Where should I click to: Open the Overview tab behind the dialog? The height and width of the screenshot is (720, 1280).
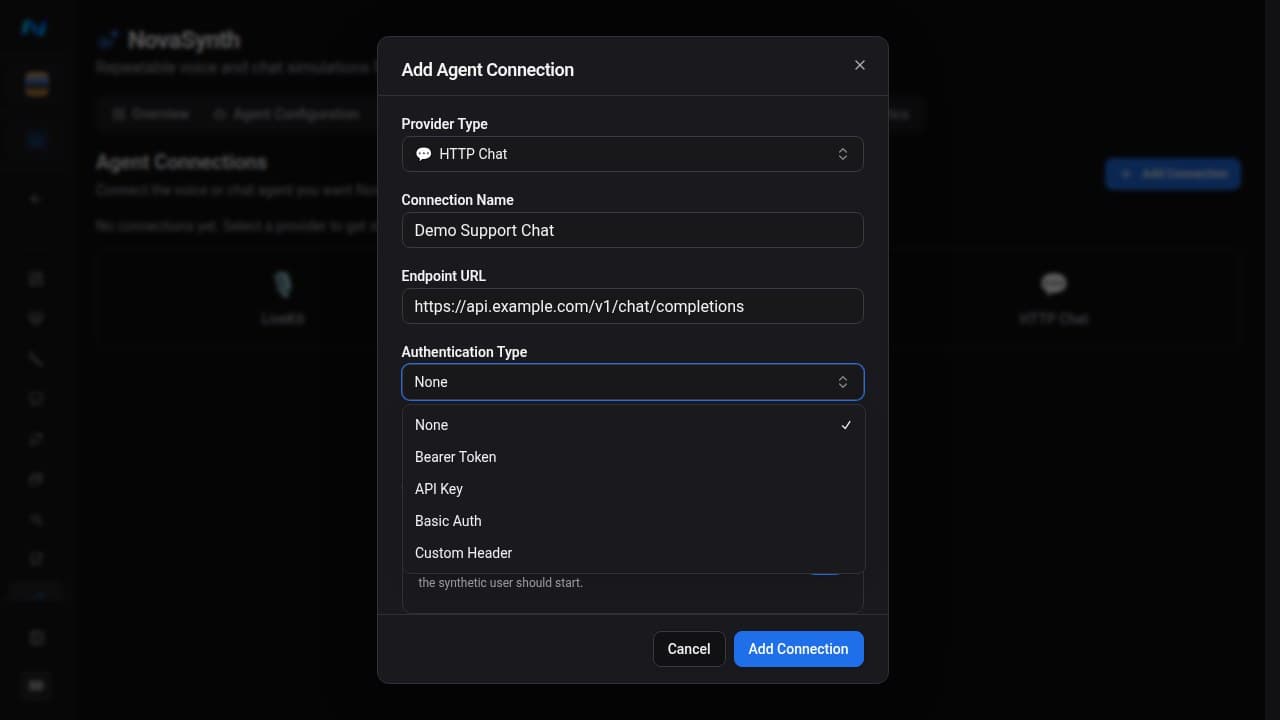click(150, 114)
